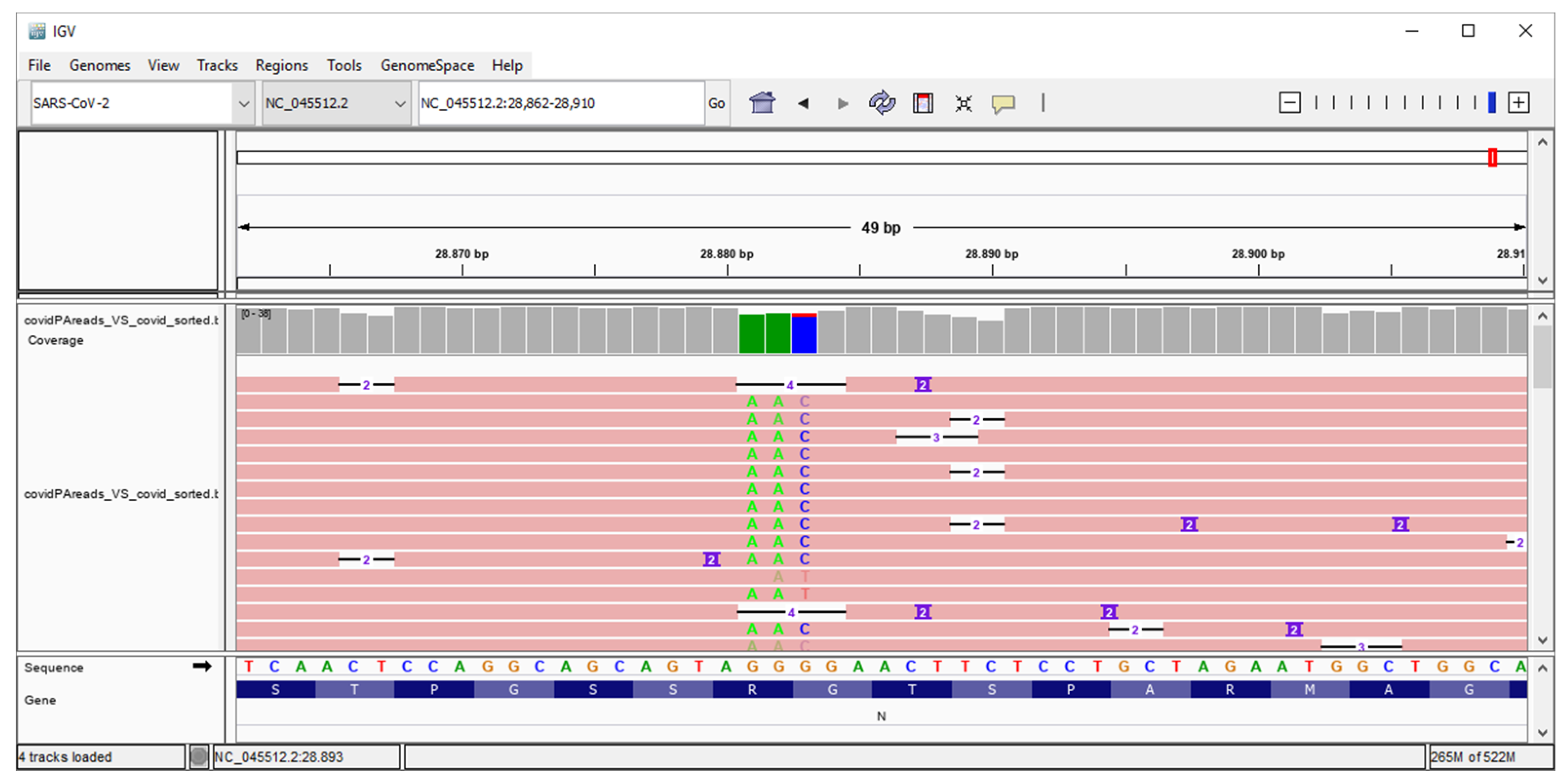Click the back navigation arrow

click(803, 103)
